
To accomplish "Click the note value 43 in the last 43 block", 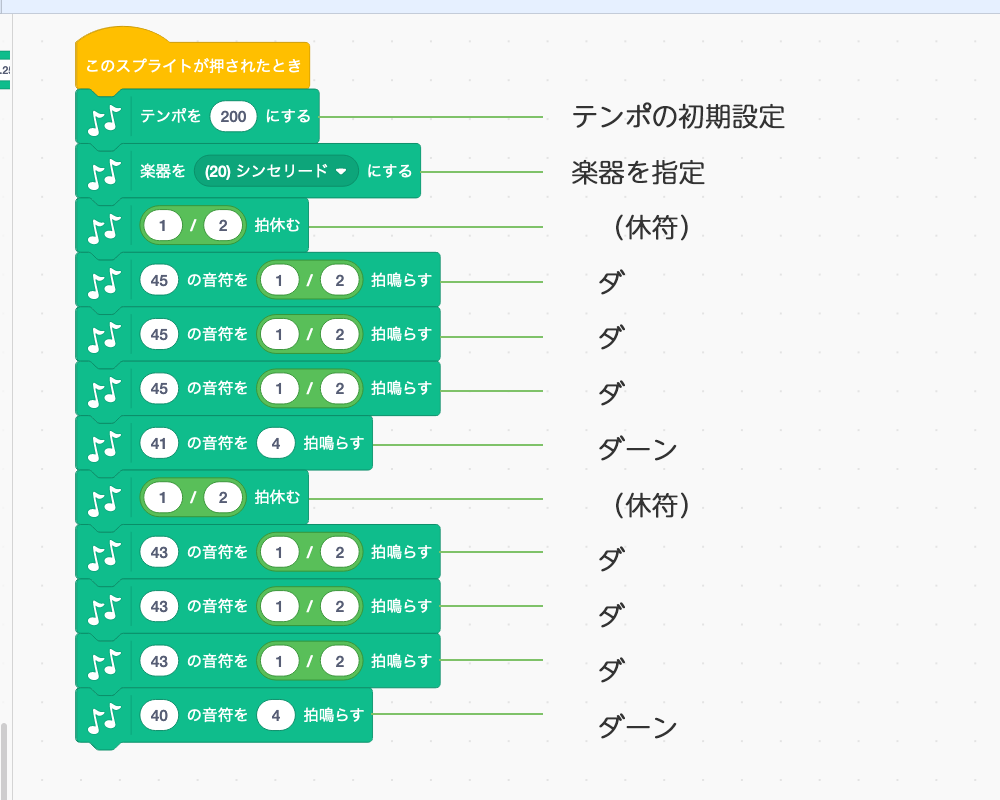I will point(159,661).
